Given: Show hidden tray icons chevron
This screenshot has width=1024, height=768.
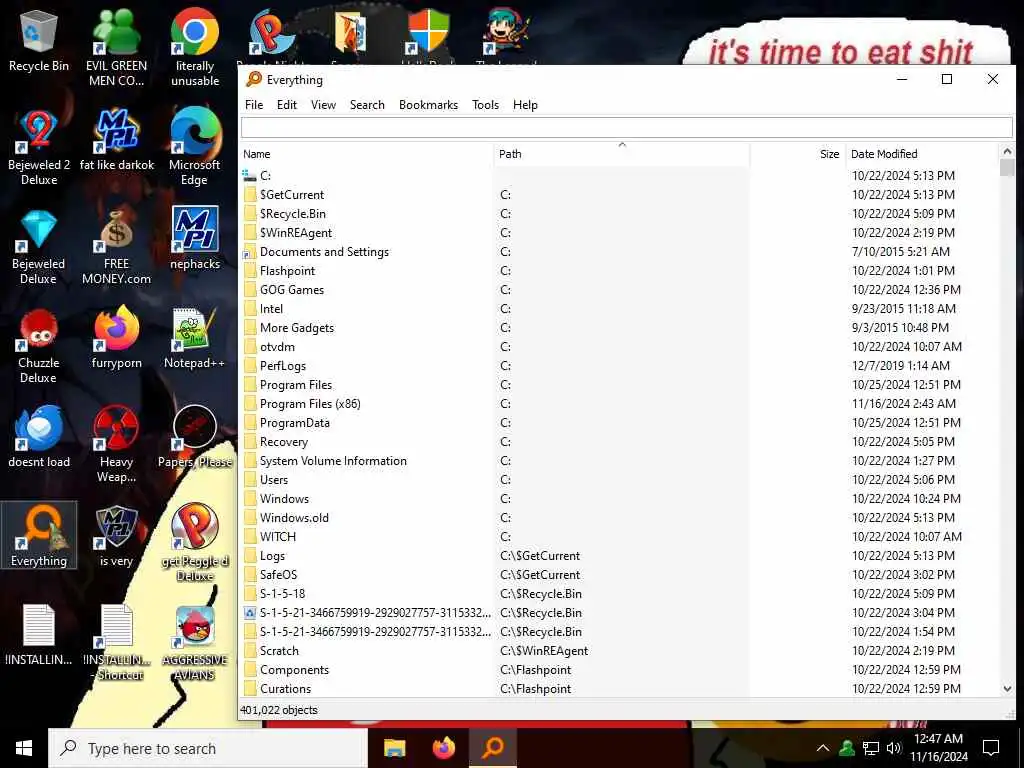Looking at the screenshot, I should coord(823,748).
